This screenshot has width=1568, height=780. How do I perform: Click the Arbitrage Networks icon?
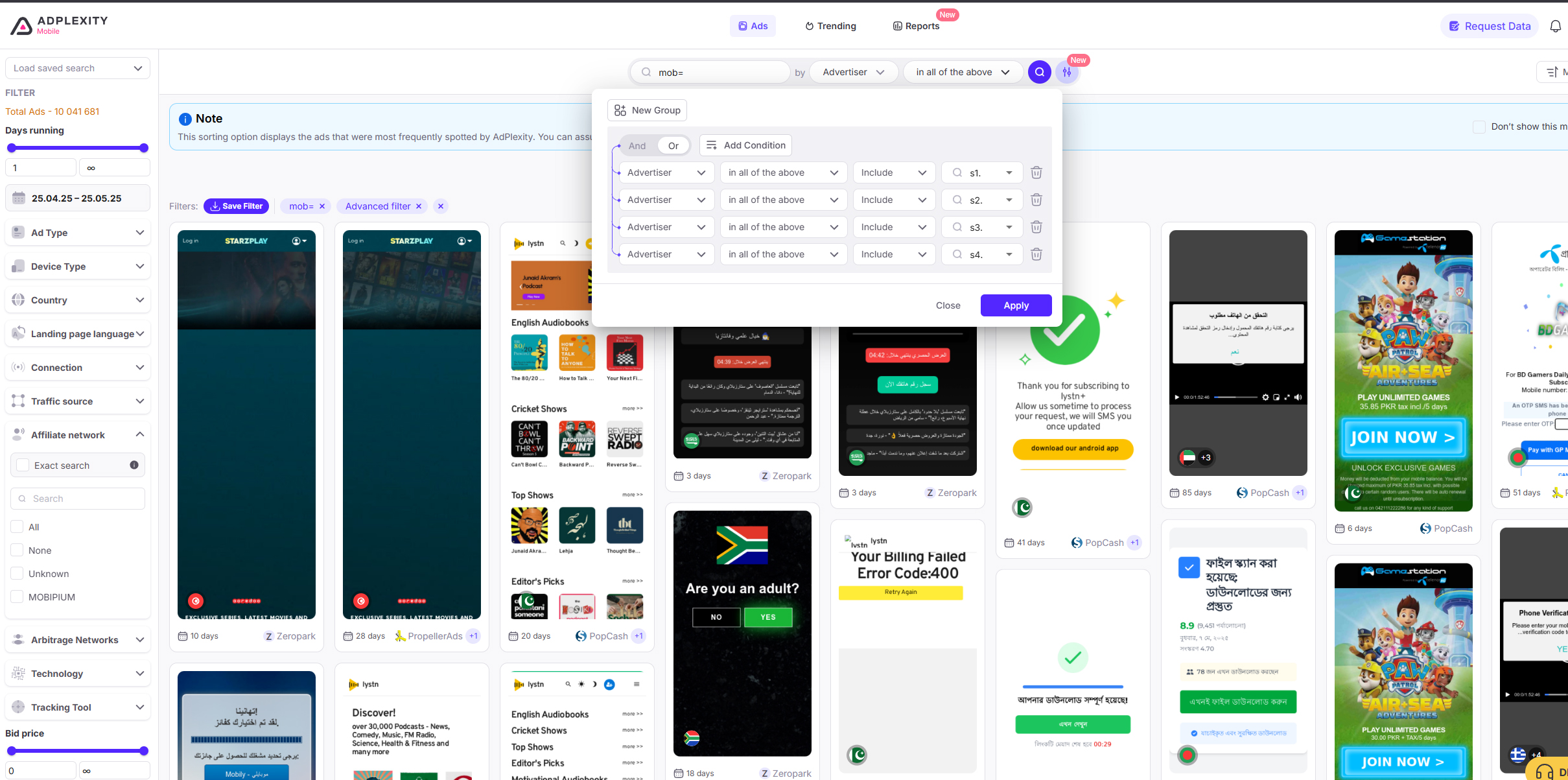point(18,639)
